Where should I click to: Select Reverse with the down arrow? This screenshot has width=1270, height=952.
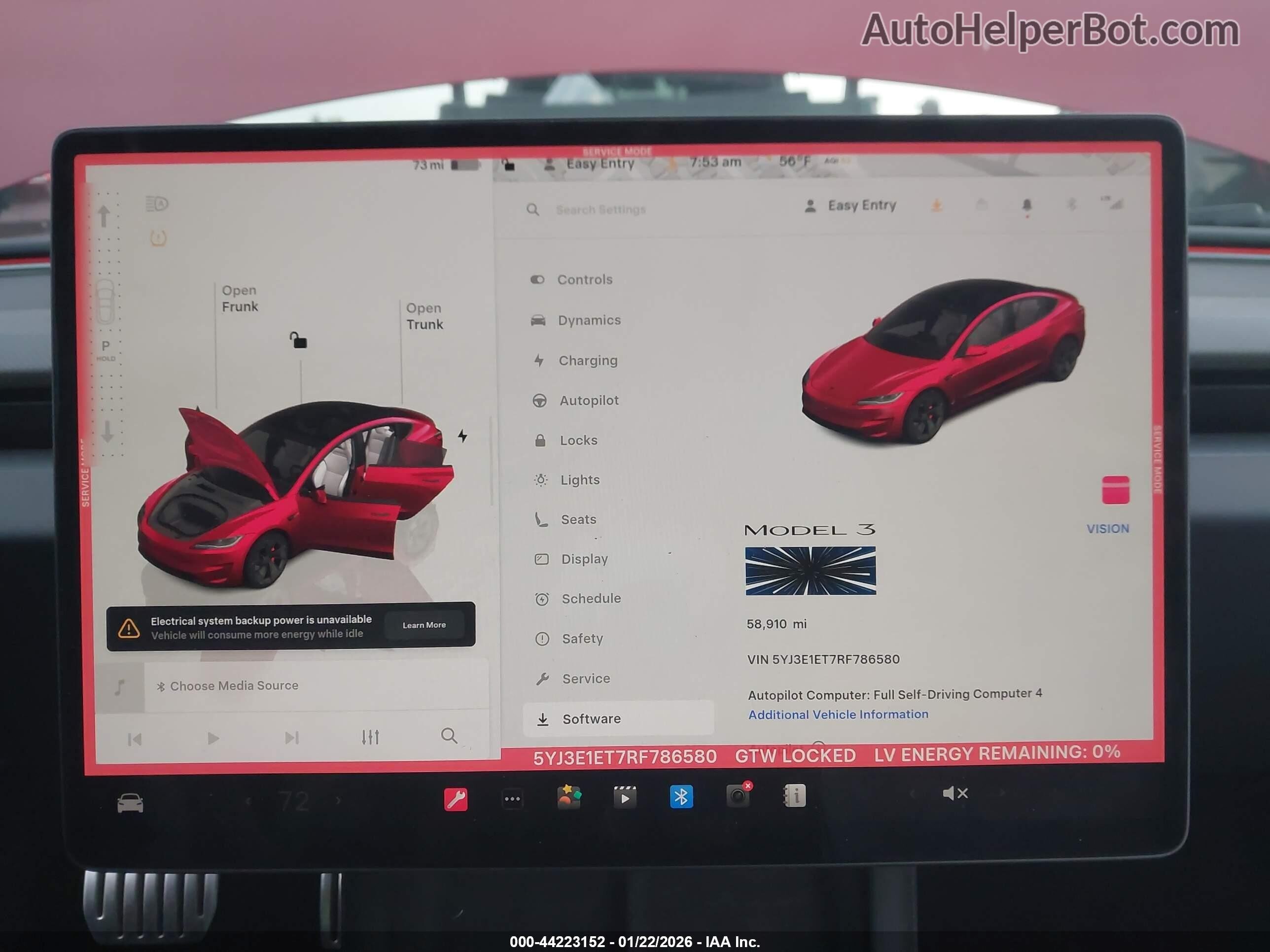coord(107,432)
